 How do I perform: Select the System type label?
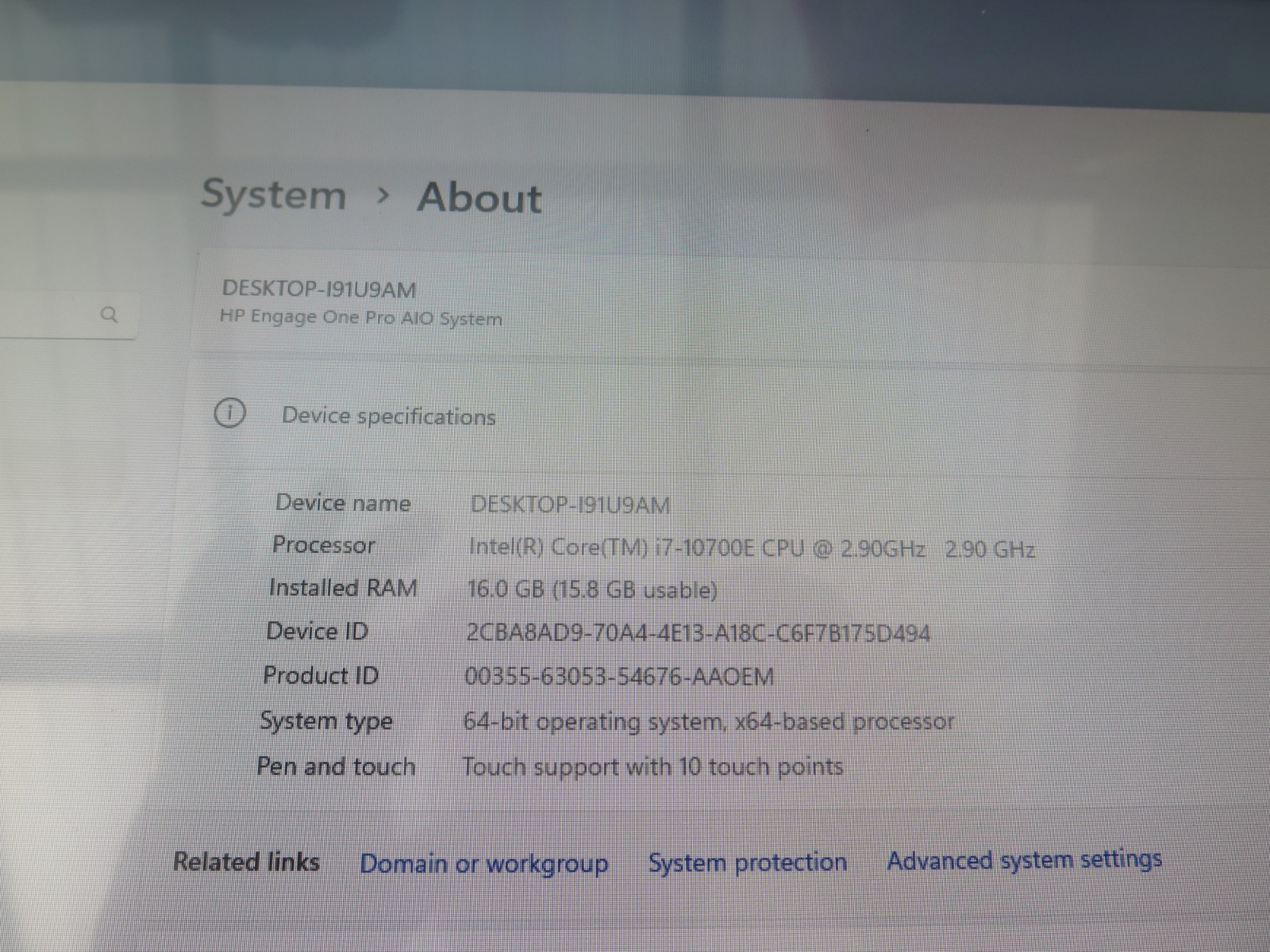[x=326, y=721]
